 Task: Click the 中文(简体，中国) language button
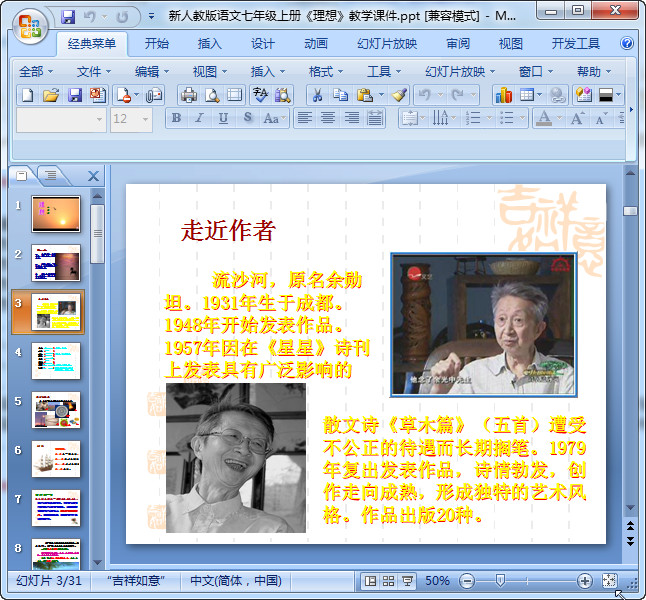click(x=236, y=581)
